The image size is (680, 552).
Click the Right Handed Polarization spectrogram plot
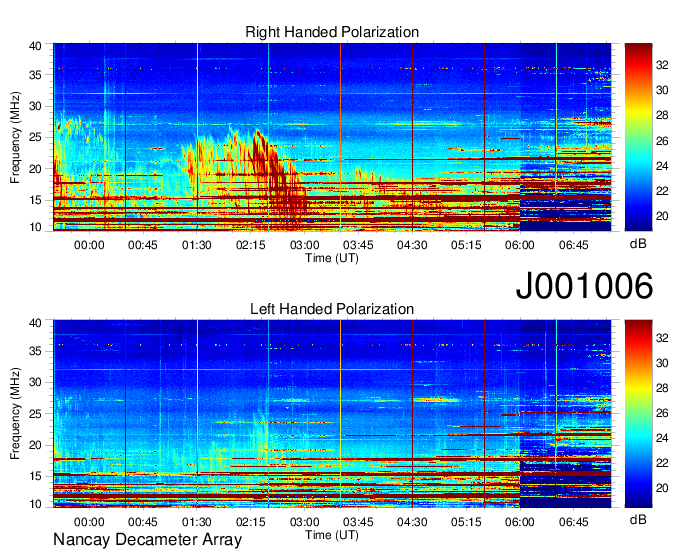332,137
